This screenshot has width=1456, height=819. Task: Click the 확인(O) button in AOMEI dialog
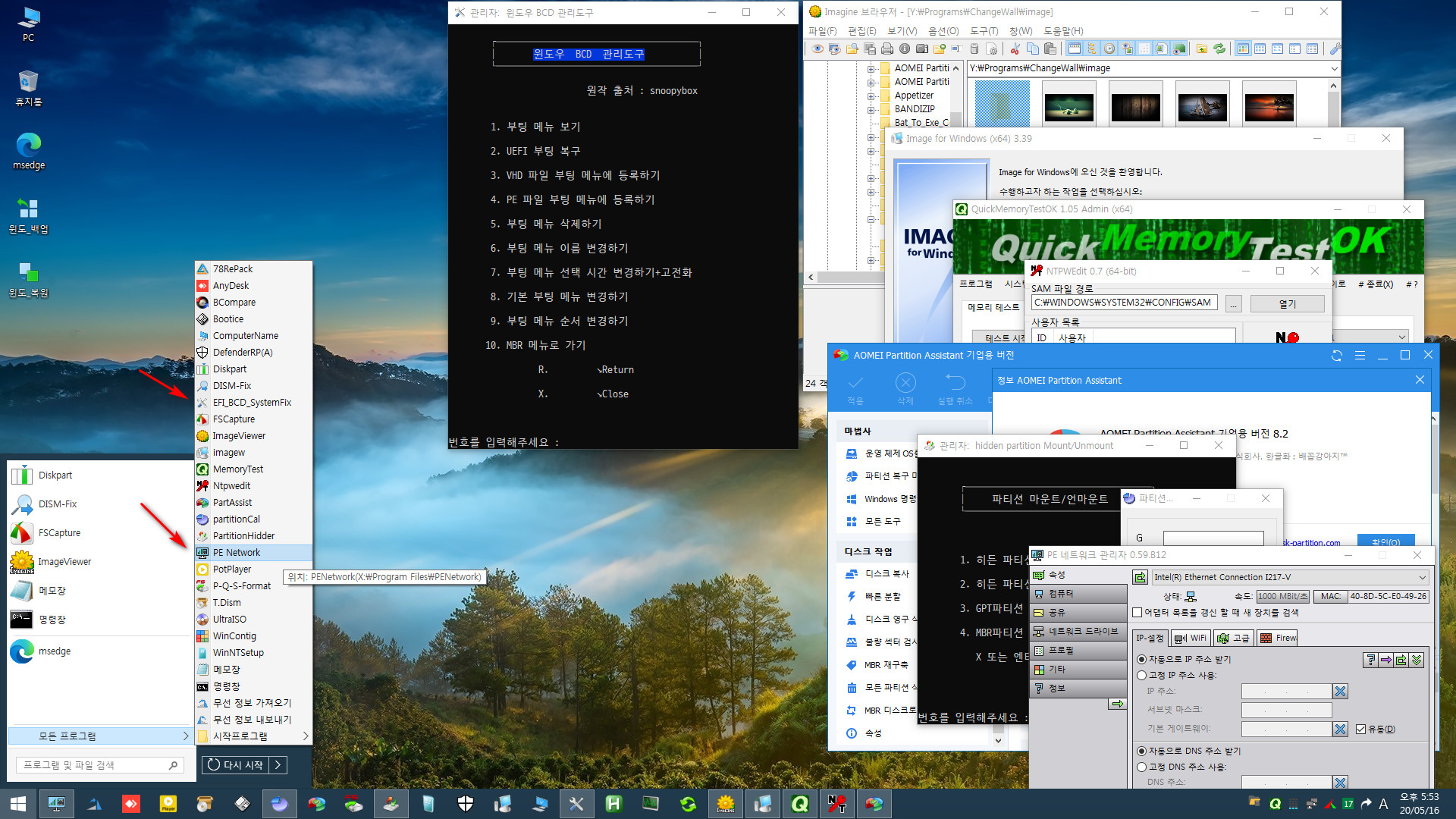(x=1385, y=541)
